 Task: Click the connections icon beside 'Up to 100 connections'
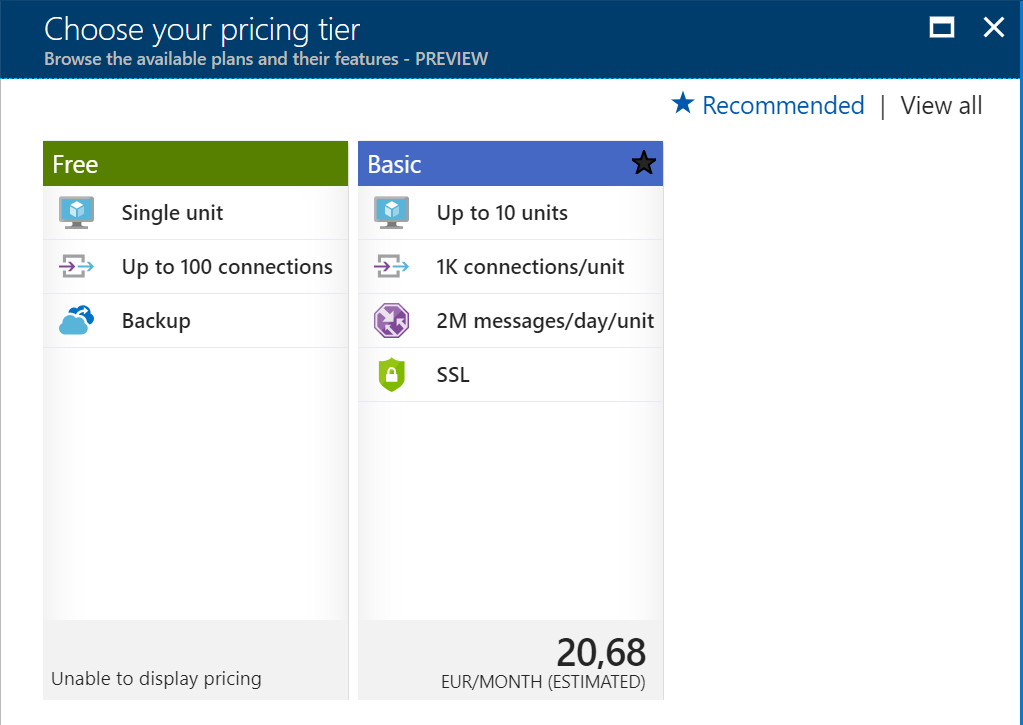click(x=76, y=266)
